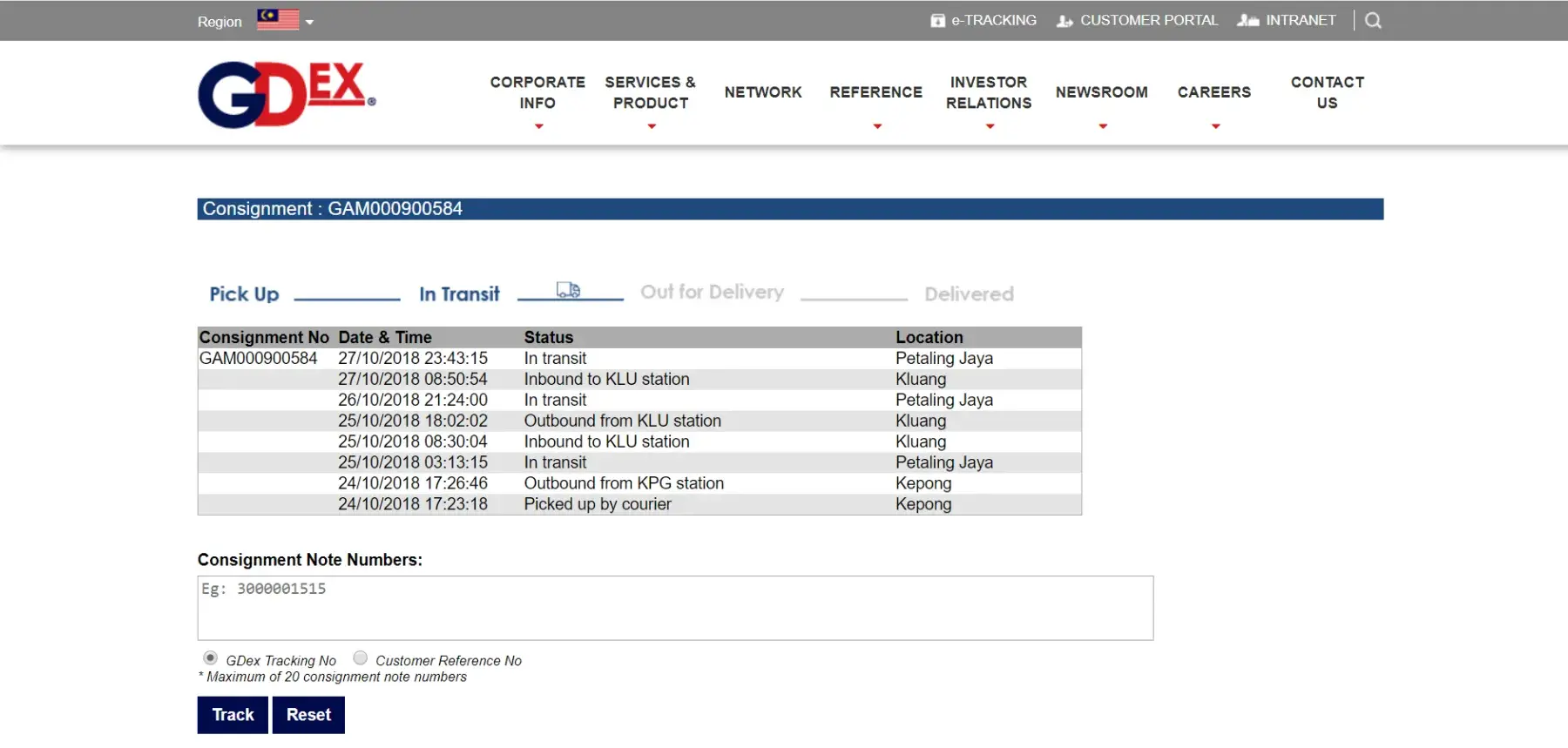Click the 27/10/2018 23:43:15 timestamp

click(413, 358)
